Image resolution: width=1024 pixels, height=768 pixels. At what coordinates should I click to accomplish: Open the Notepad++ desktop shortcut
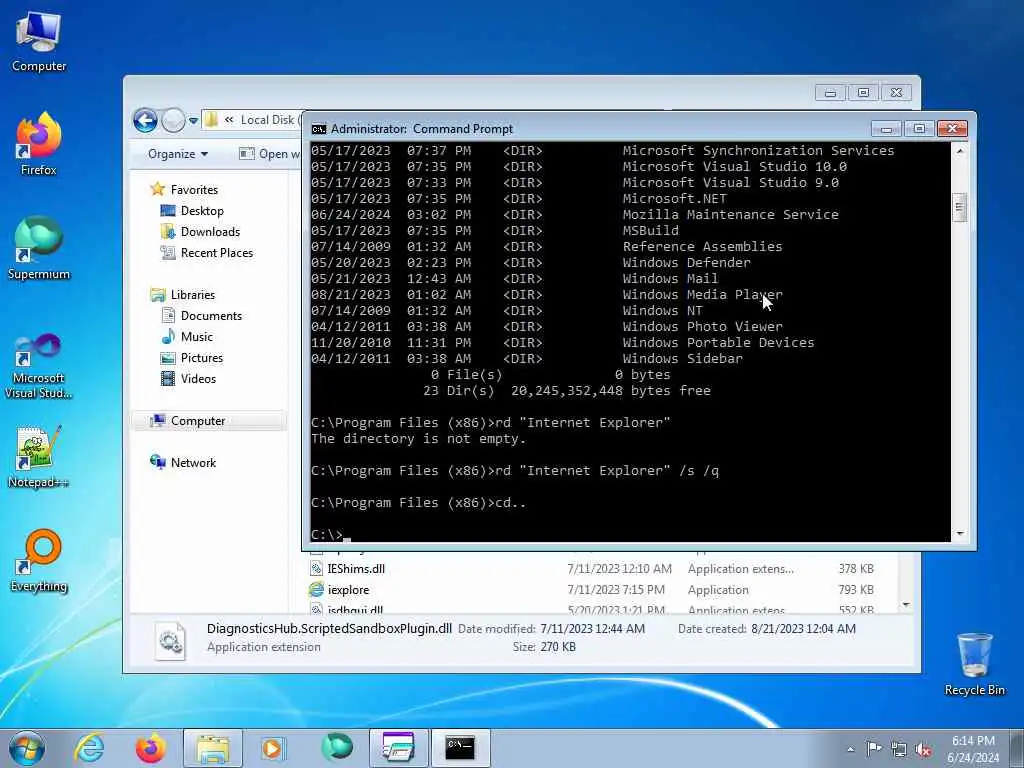tap(39, 457)
